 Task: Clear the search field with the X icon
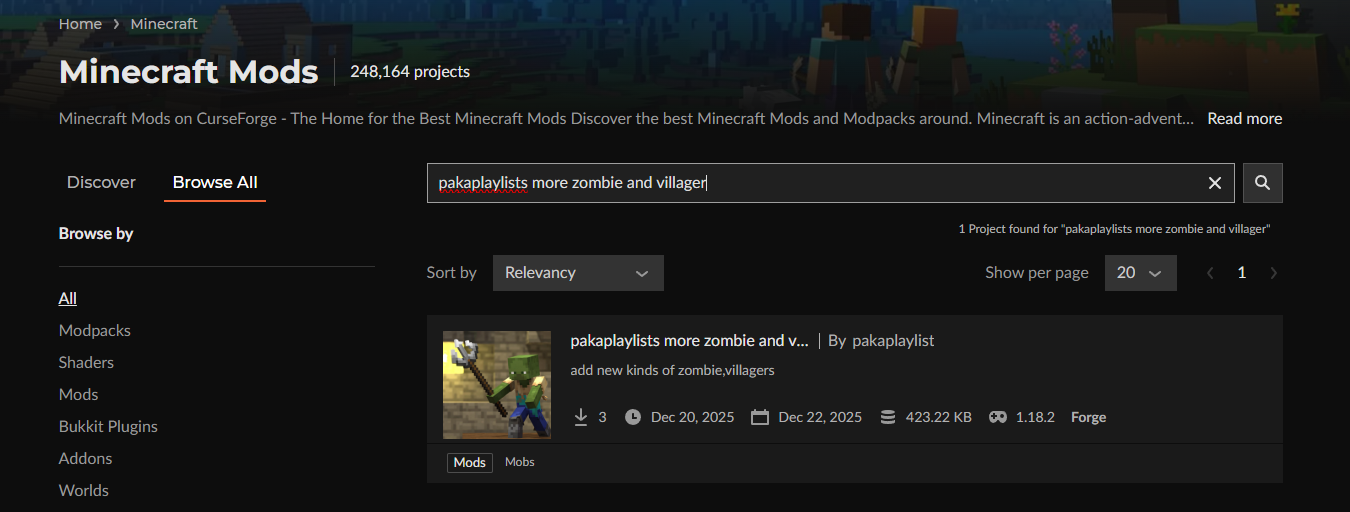tap(1215, 183)
